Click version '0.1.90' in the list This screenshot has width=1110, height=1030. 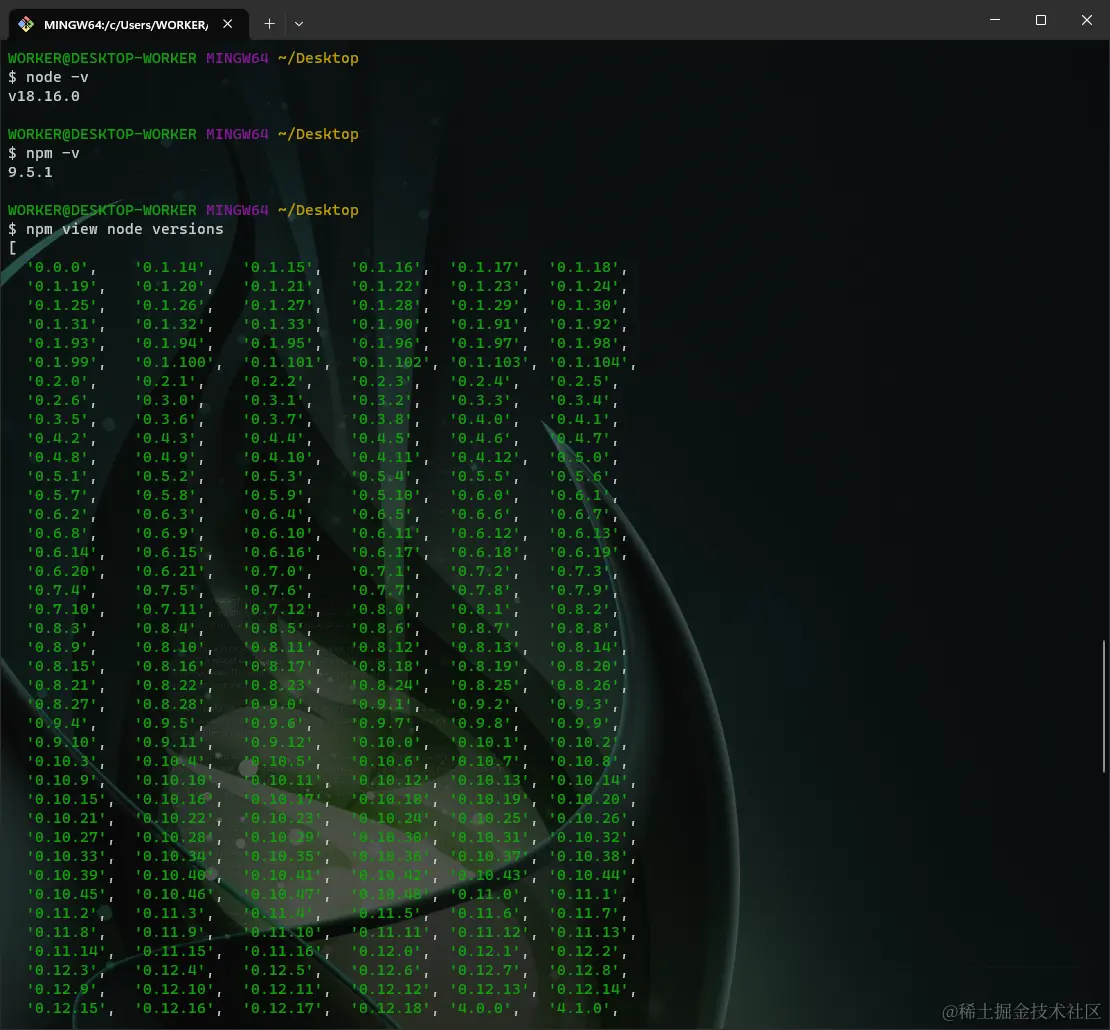point(389,324)
